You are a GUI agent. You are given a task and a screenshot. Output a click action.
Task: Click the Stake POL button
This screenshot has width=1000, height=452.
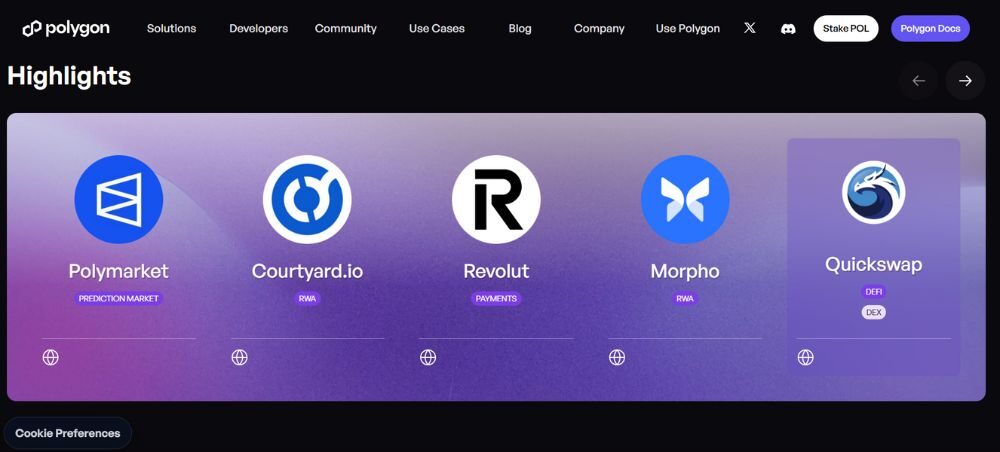point(845,28)
